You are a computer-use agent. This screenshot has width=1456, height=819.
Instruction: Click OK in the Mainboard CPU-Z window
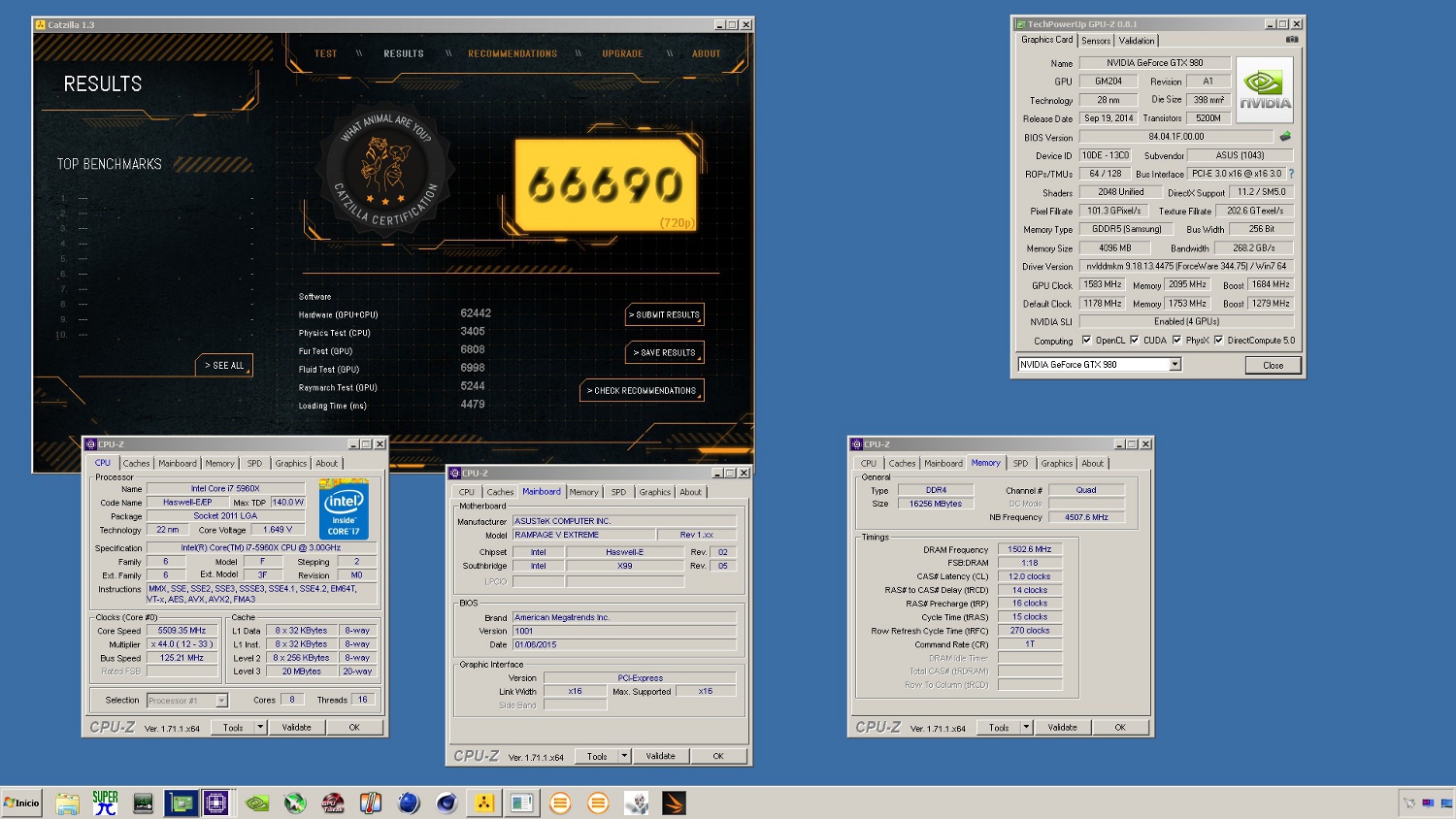point(718,756)
